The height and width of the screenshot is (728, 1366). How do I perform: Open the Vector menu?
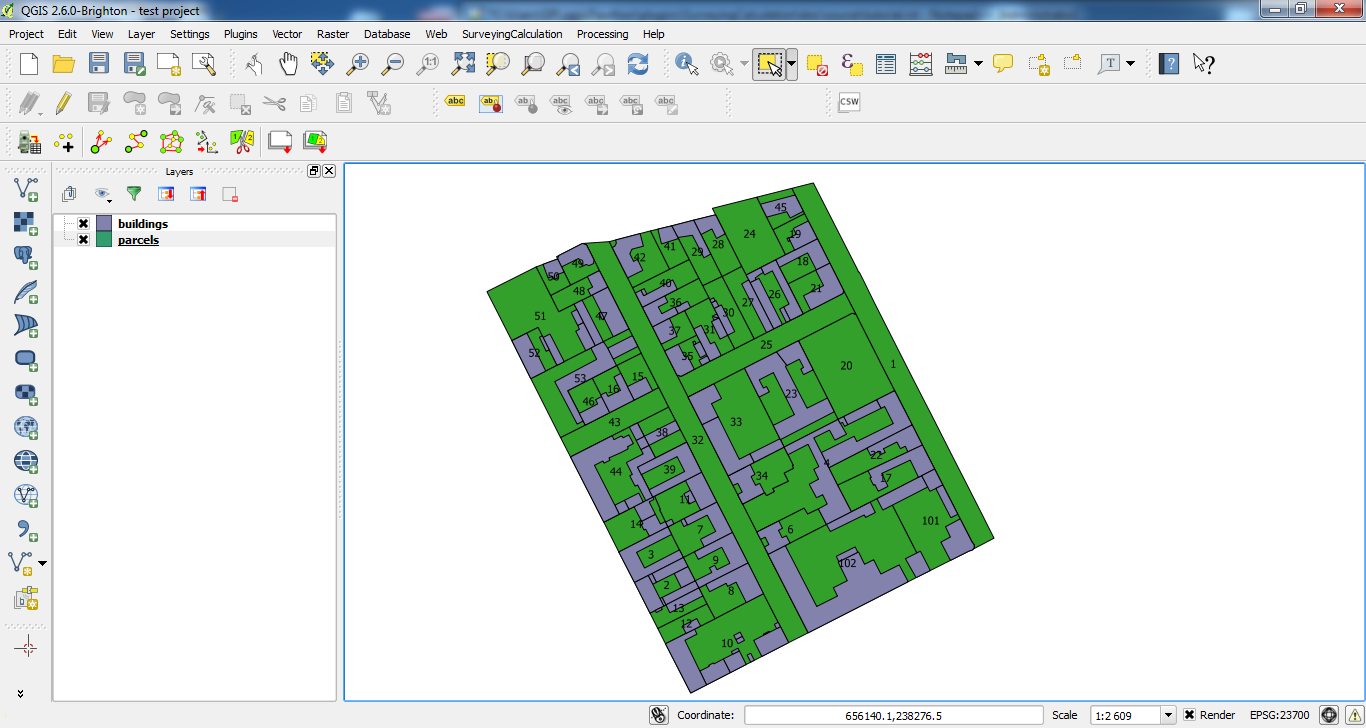287,34
